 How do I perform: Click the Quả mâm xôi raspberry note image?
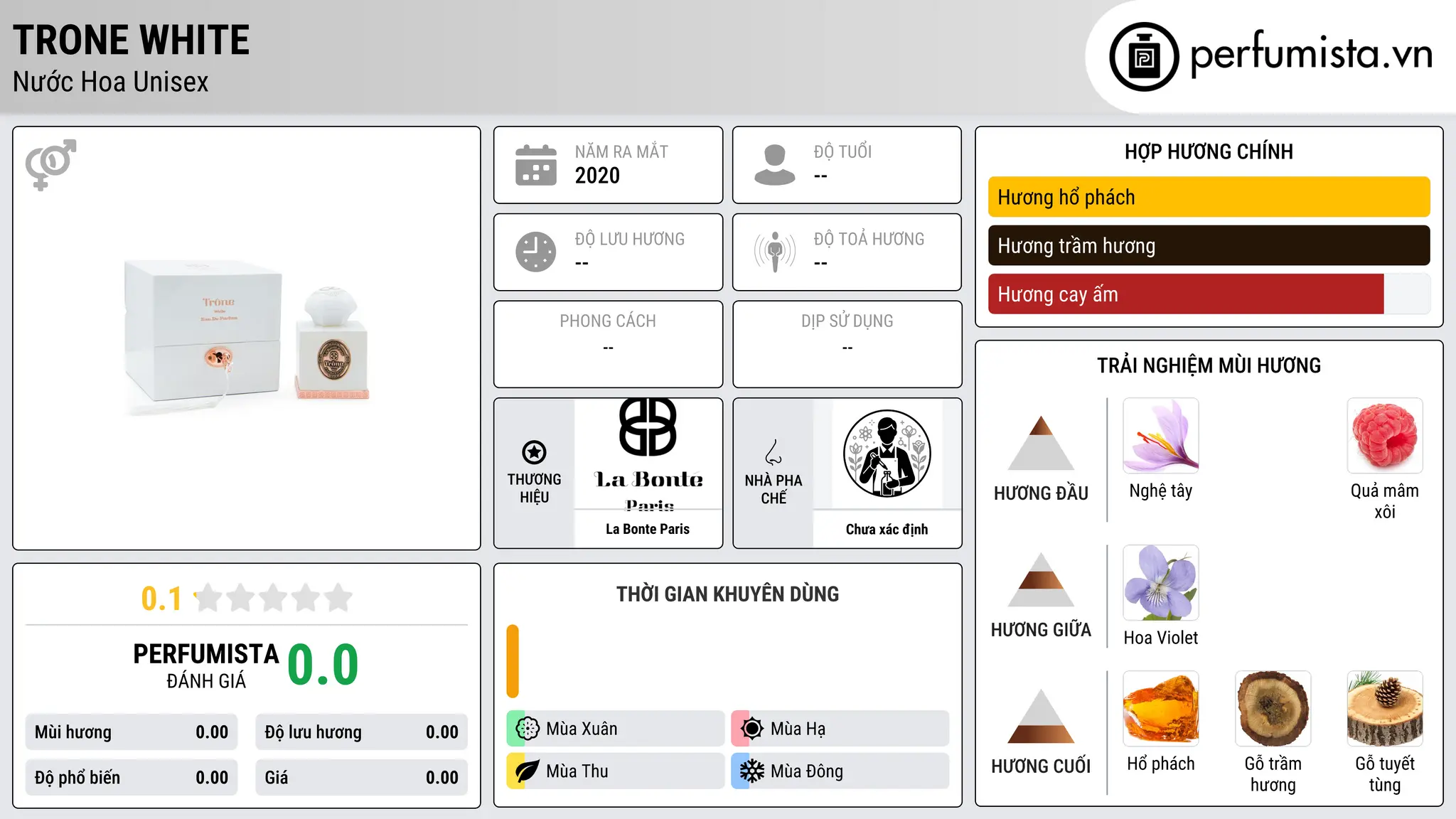[x=1385, y=436]
